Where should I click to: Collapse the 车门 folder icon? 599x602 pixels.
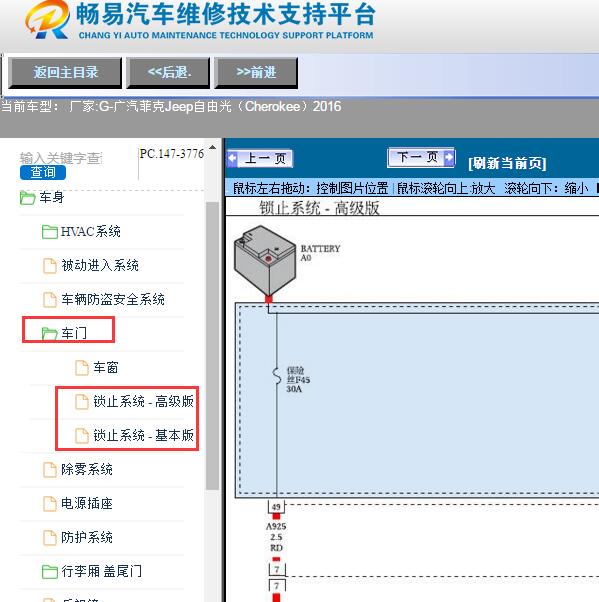[x=50, y=334]
